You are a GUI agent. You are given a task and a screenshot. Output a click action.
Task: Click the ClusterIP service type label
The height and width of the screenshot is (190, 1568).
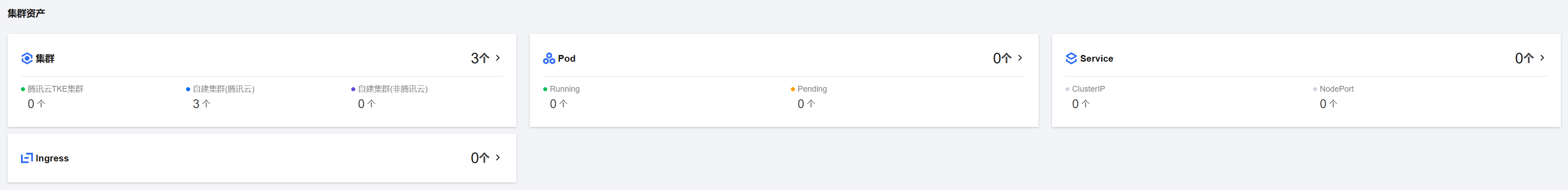coord(1088,89)
